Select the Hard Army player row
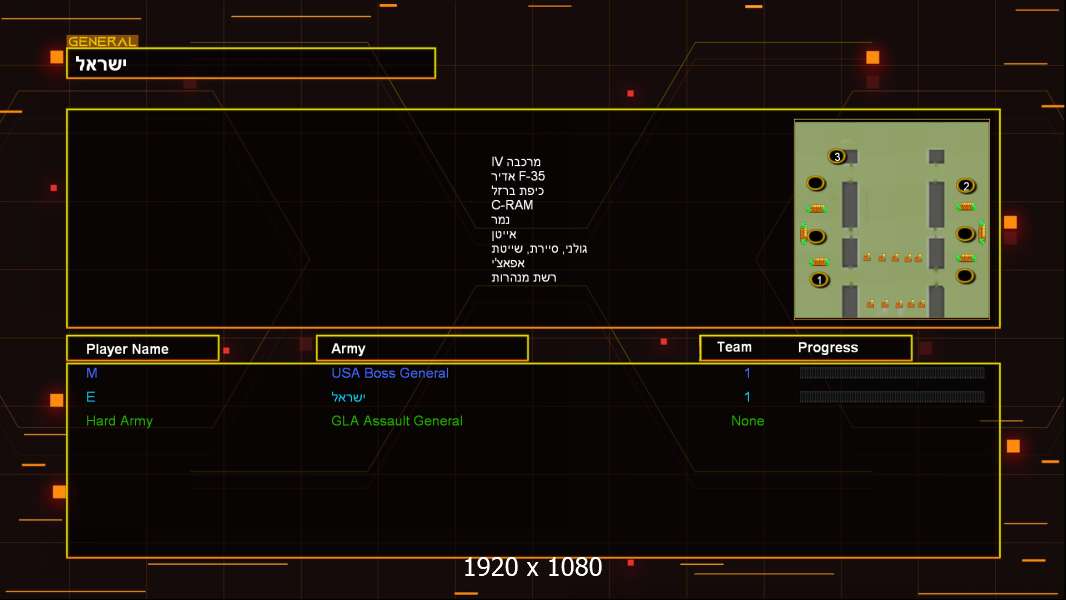 pyautogui.click(x=533, y=421)
